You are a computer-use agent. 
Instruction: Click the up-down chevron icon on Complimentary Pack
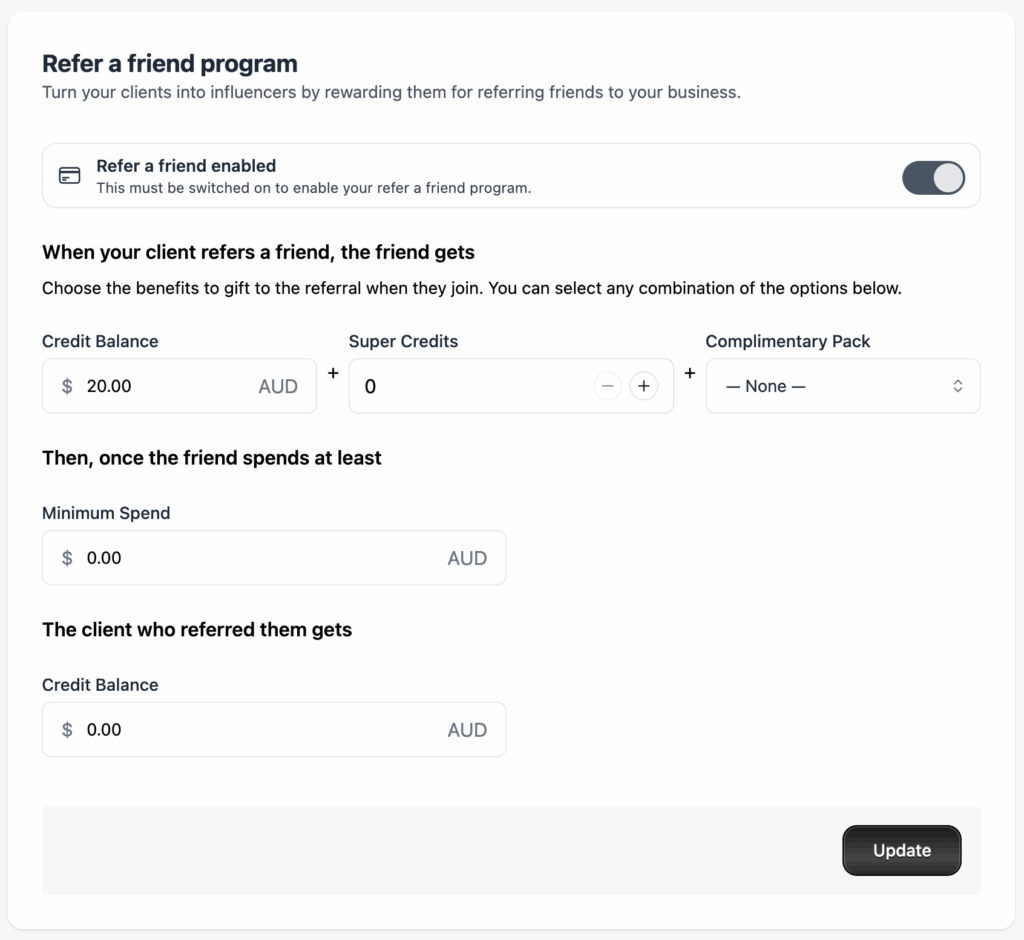[957, 386]
